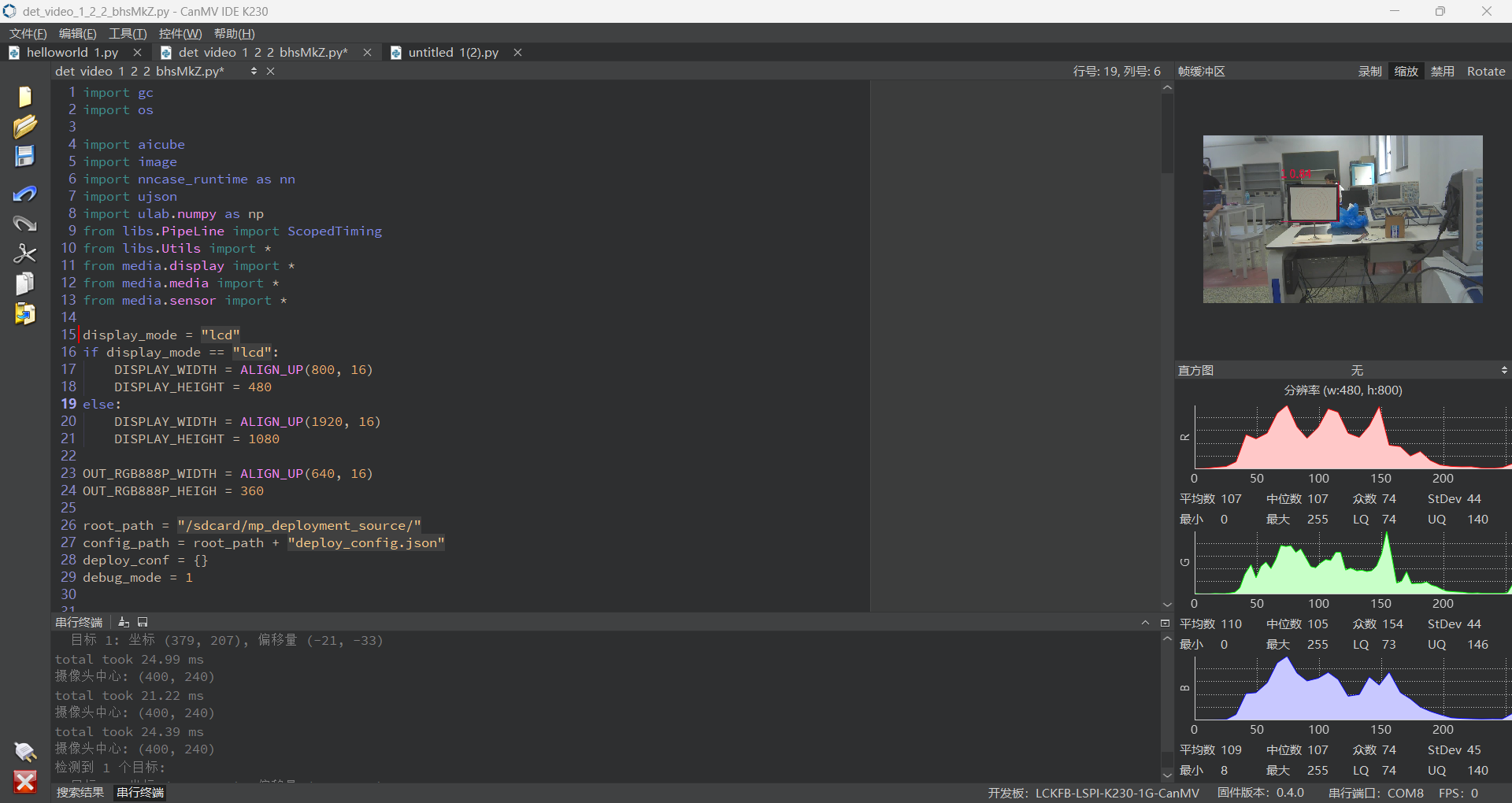Click the blue Undo arrow icon
The image size is (1512, 803).
[x=25, y=194]
